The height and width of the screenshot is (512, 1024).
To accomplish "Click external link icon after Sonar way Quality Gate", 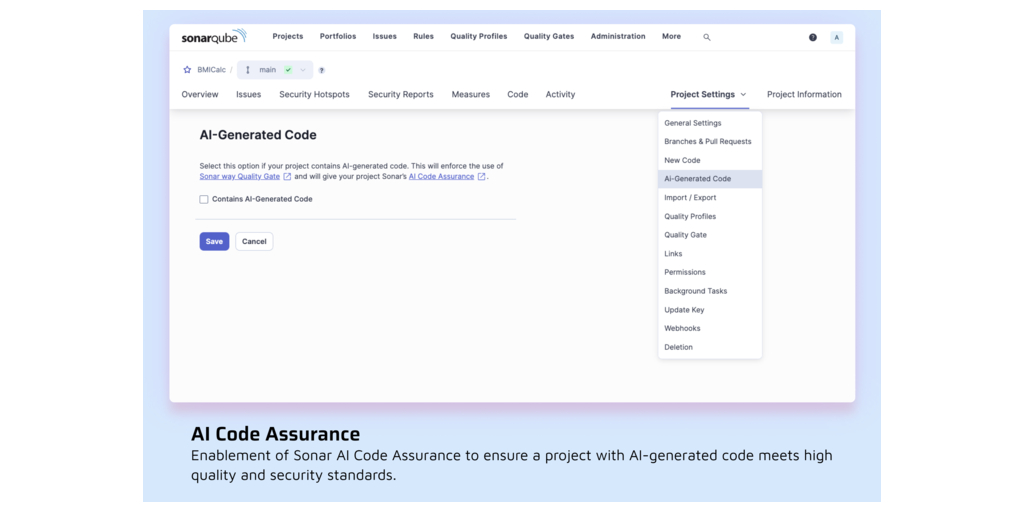I will click(288, 177).
